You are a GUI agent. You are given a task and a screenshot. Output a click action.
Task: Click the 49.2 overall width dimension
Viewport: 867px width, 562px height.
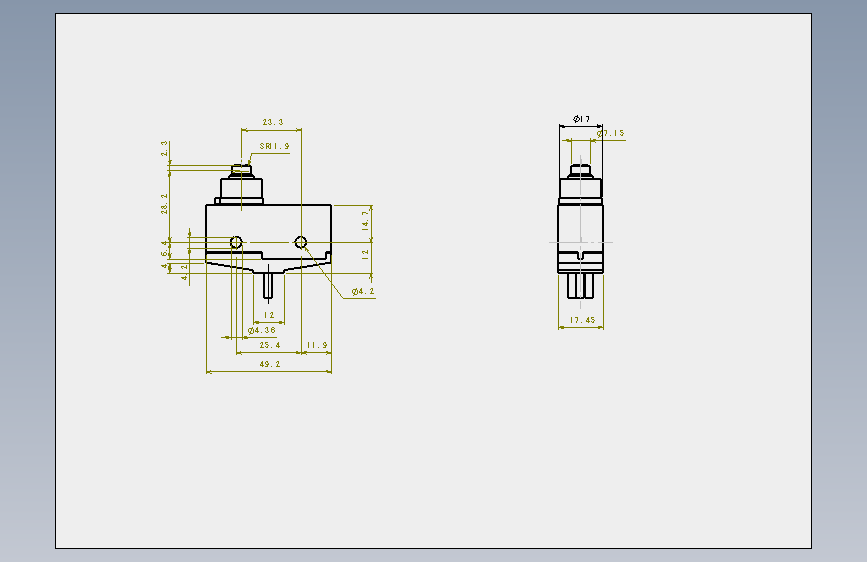270,364
